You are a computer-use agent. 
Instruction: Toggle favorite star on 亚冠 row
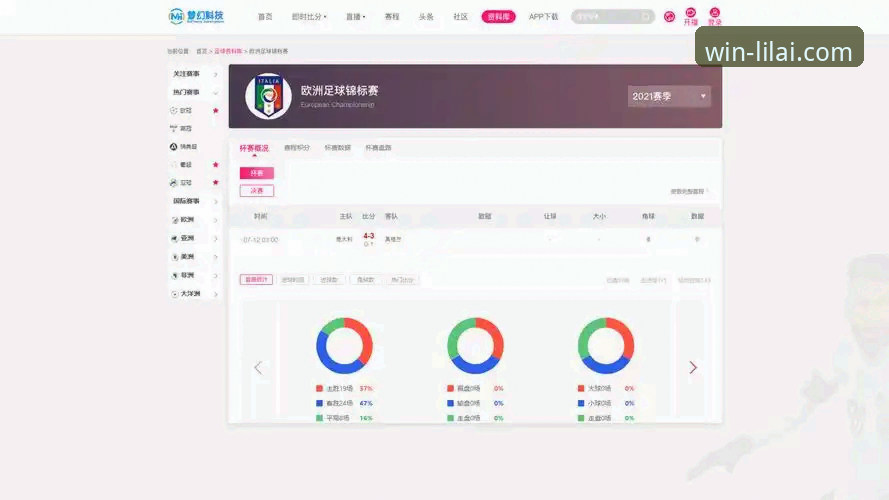215,183
